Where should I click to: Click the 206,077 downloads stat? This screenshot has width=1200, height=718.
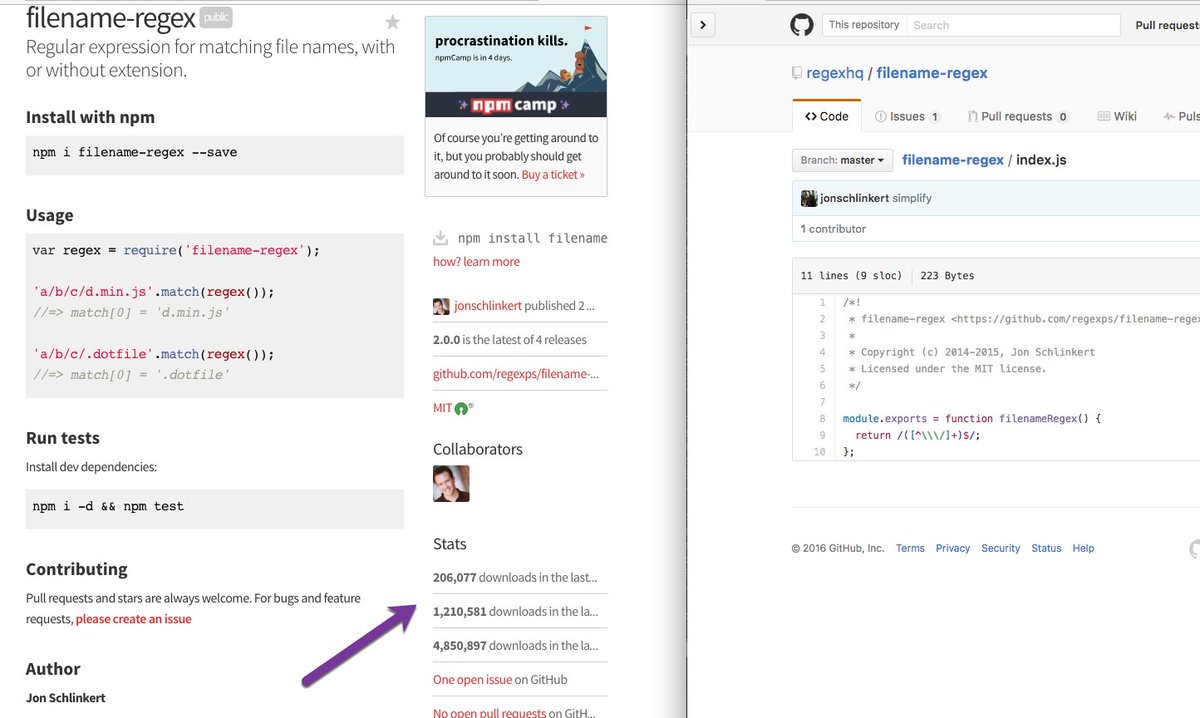(515, 577)
